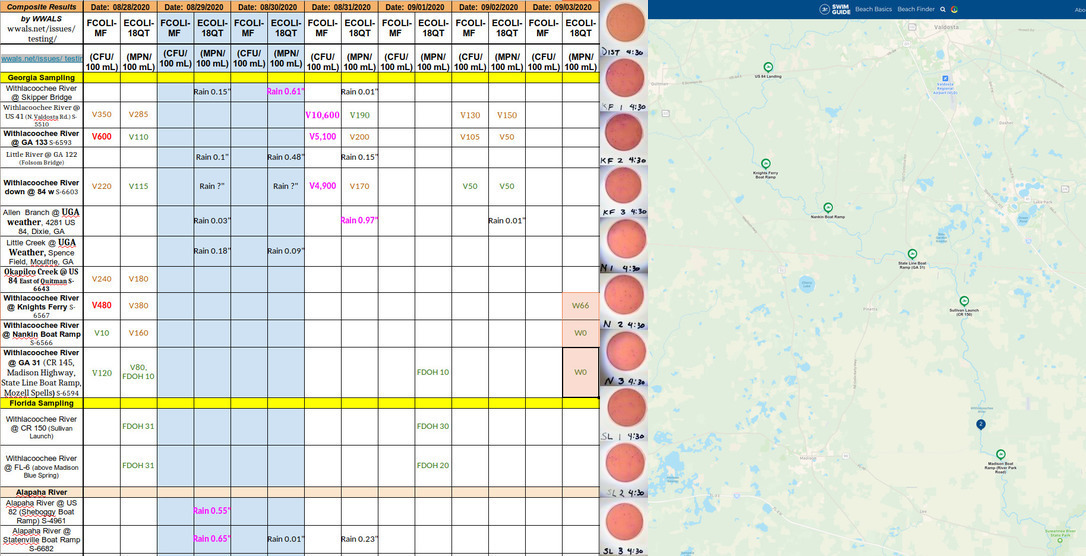Open Beach Basics menu item

873,10
